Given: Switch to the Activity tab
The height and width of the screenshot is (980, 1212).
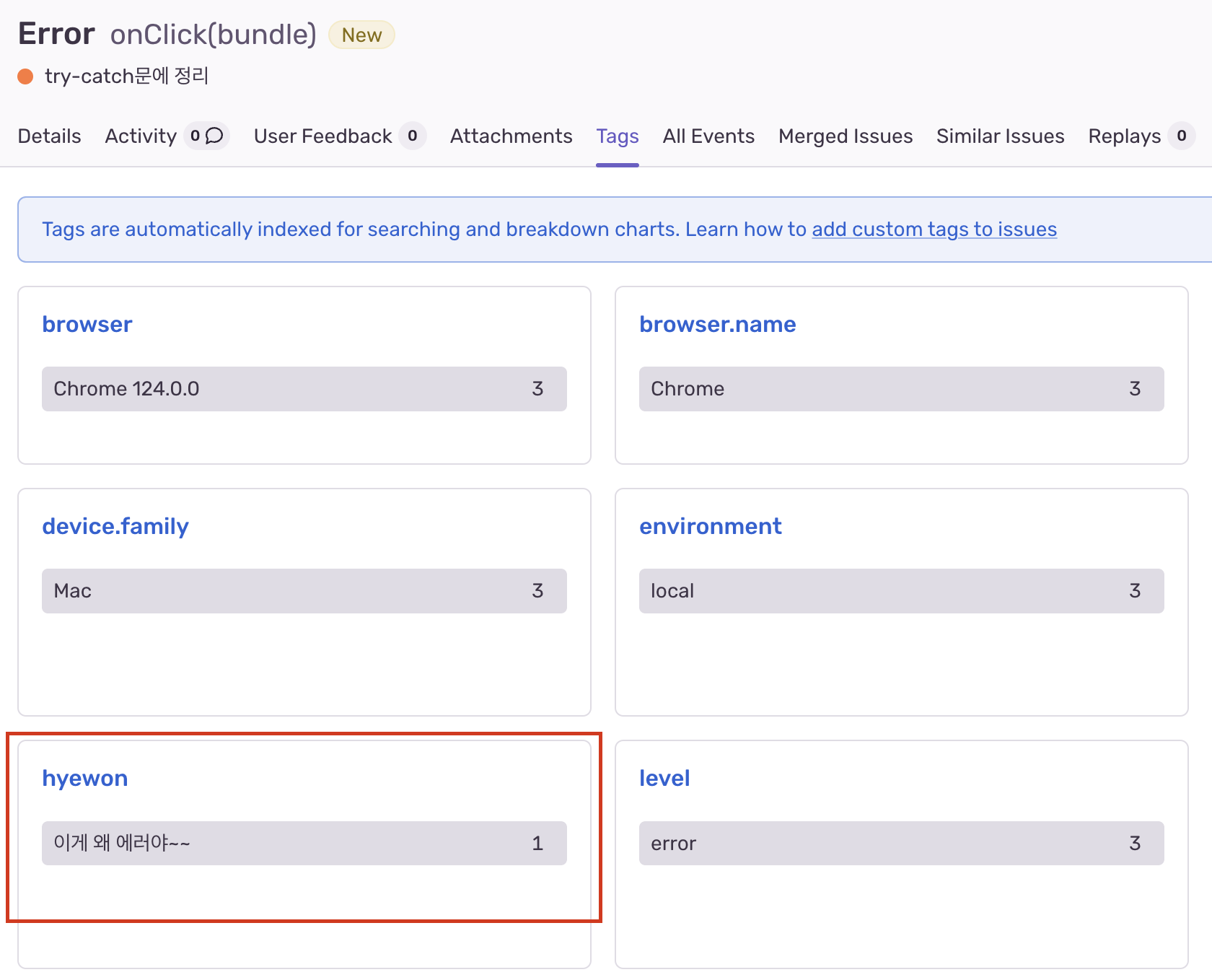Looking at the screenshot, I should 141,136.
